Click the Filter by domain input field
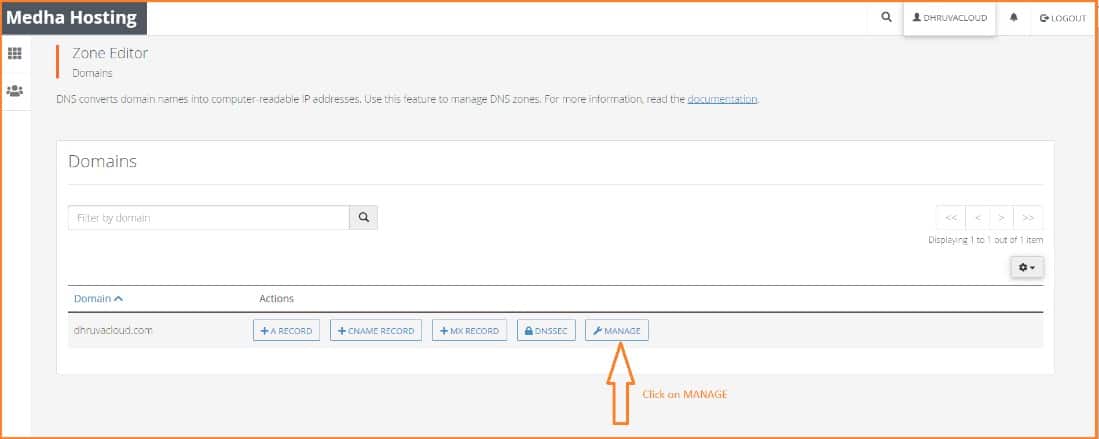Screen dimensions: 1099x439 click(208, 217)
